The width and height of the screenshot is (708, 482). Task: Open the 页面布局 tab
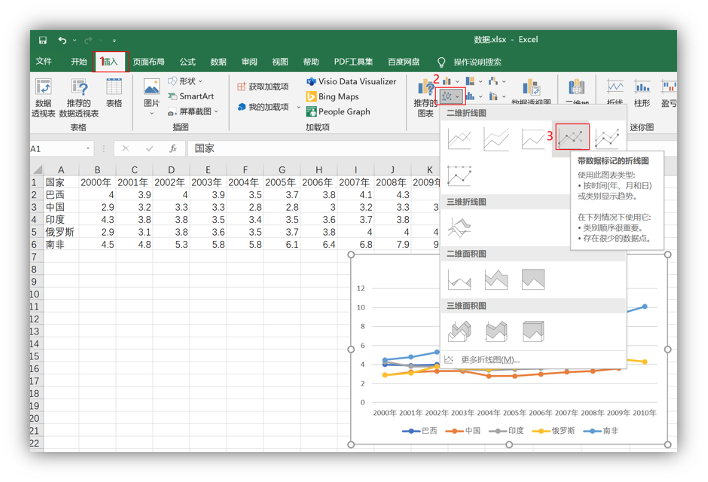pyautogui.click(x=149, y=62)
